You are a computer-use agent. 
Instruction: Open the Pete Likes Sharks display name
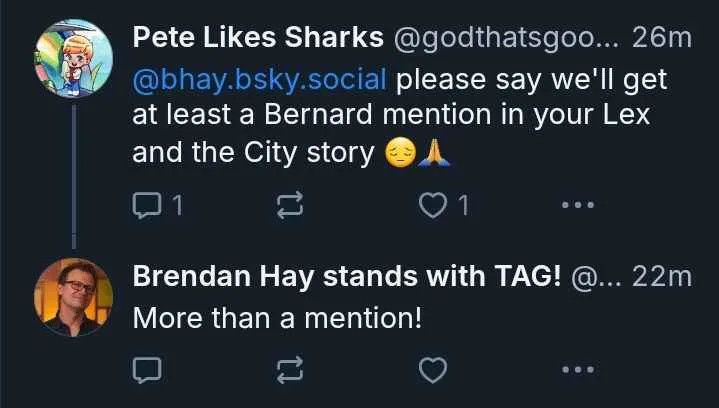(x=258, y=38)
